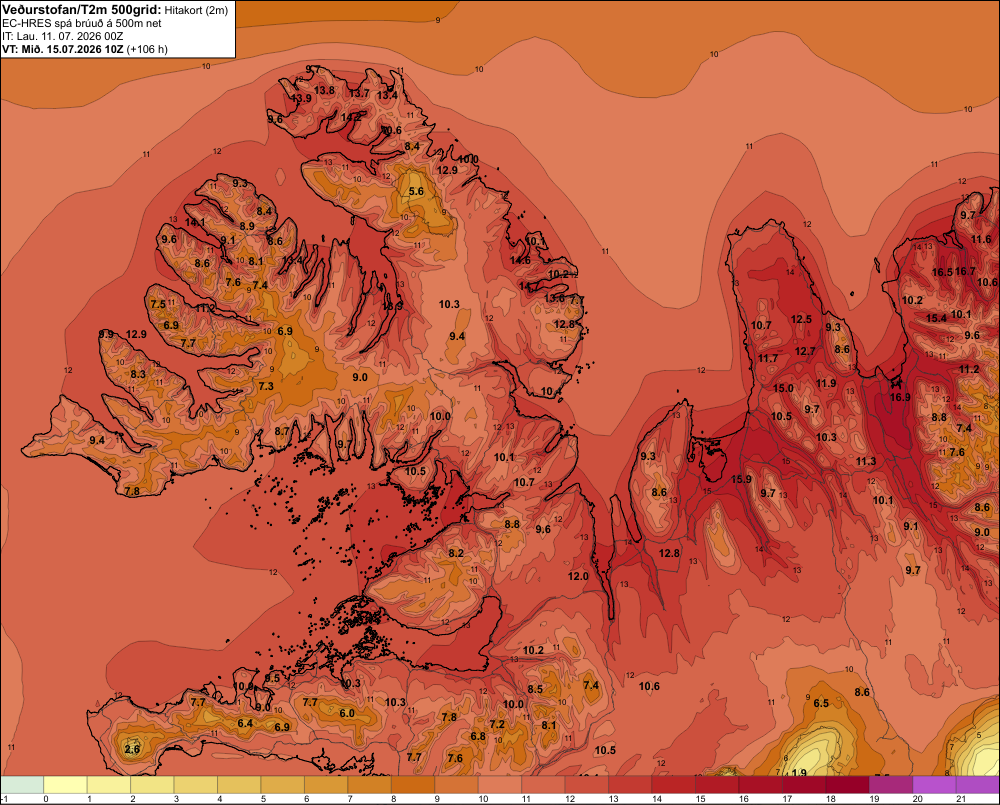Click the red 14 to 15 legend swatch
This screenshot has width=1000, height=805.
[x=673, y=785]
